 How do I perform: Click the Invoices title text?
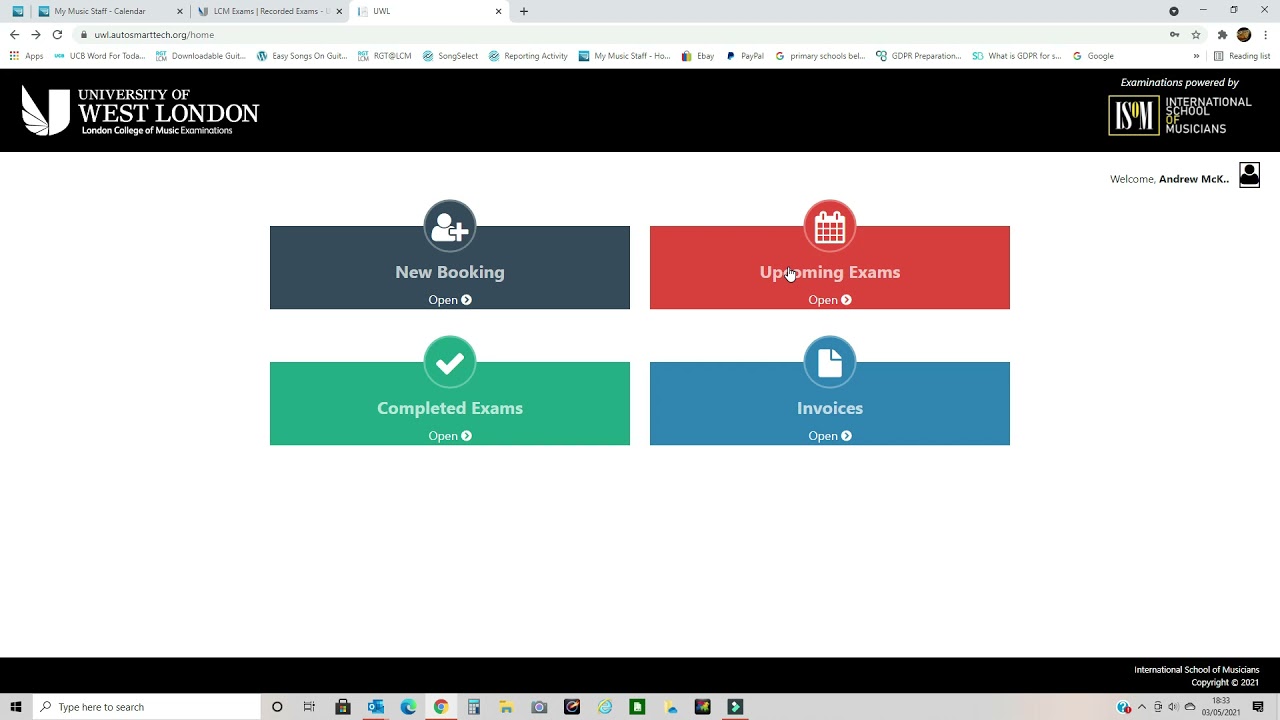click(x=830, y=408)
